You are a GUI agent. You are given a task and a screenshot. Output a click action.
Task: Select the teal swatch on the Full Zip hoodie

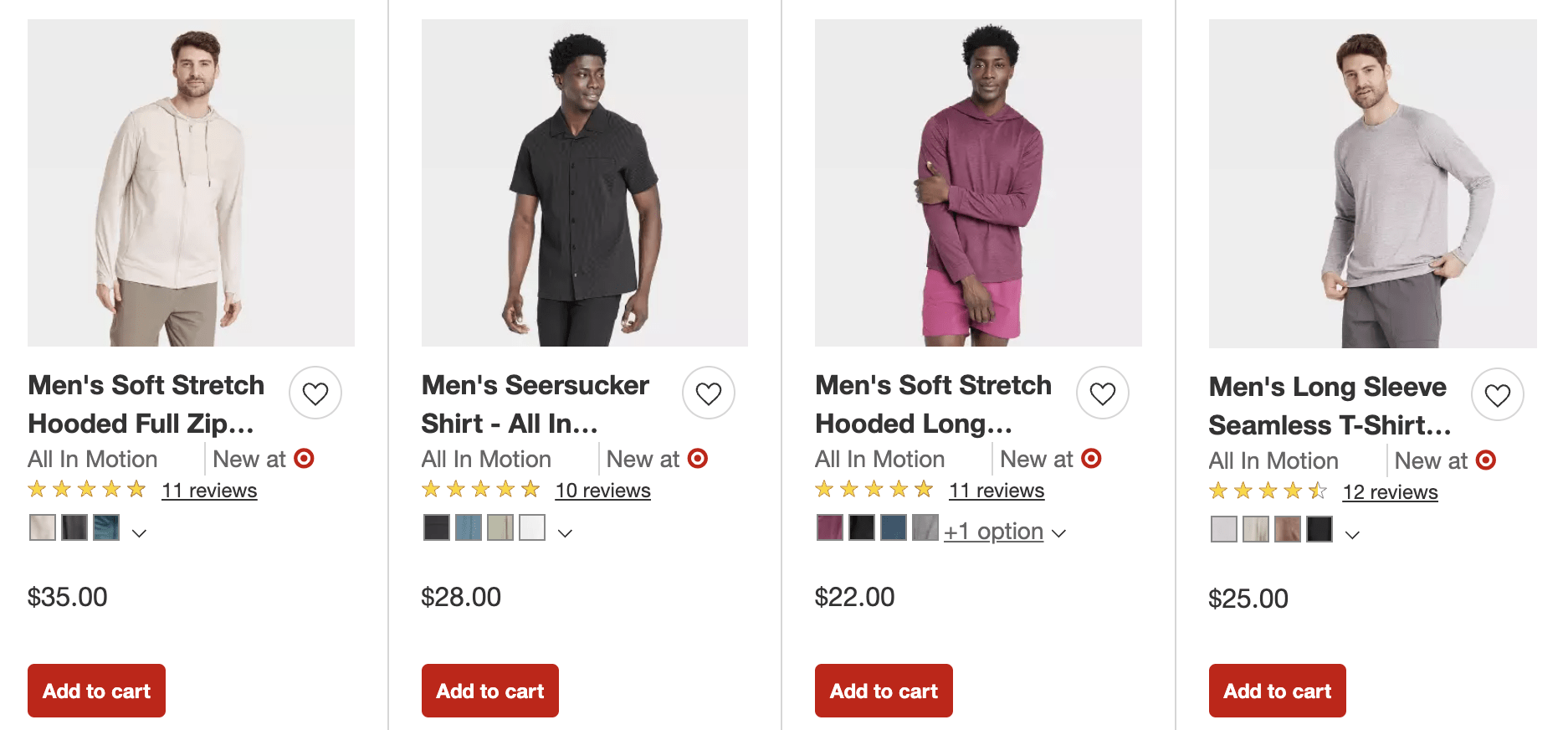click(106, 528)
